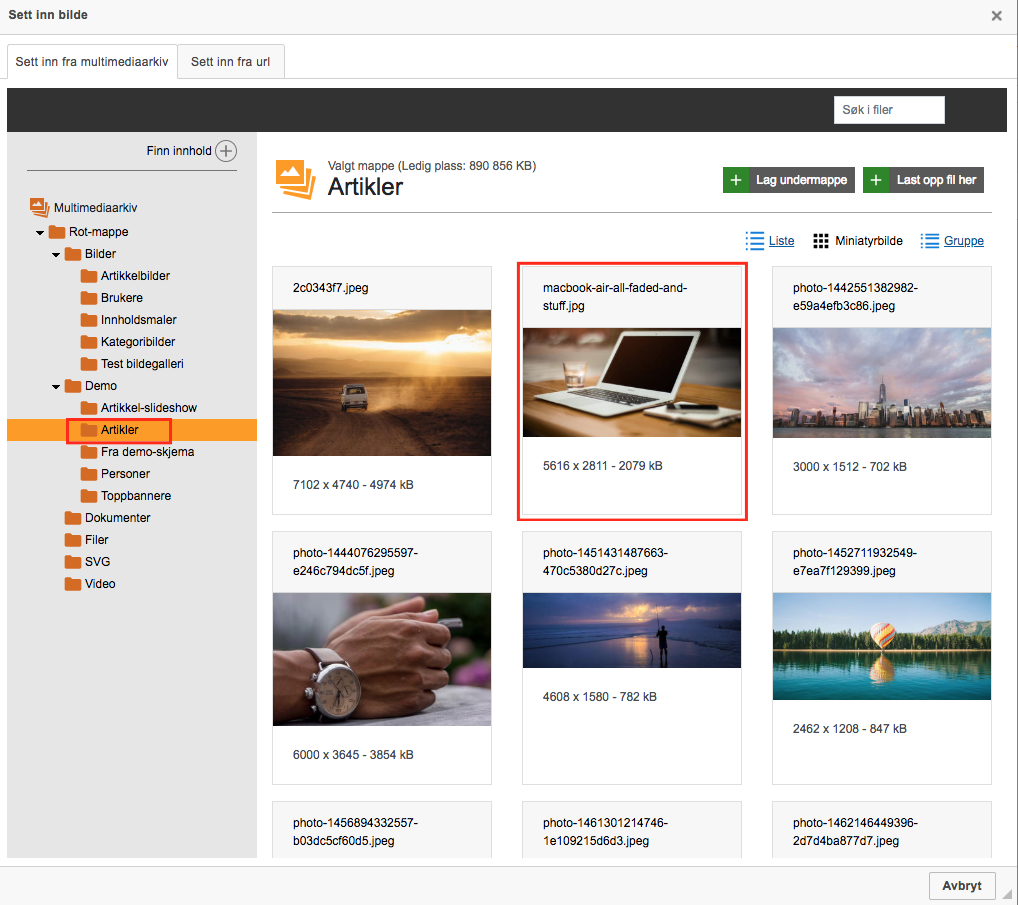
Task: Click the Artikkelbilder folder icon
Action: [x=89, y=276]
